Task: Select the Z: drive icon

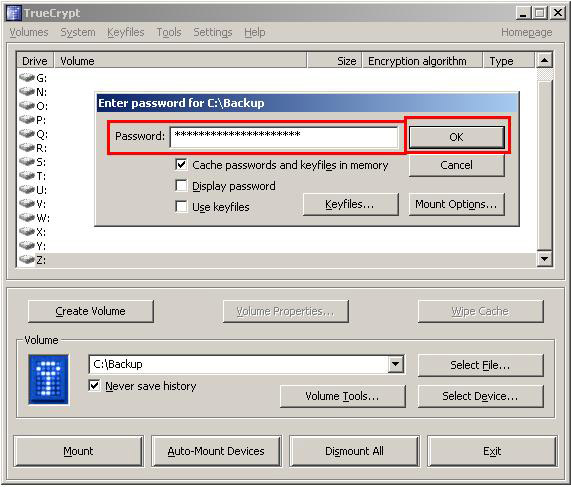Action: click(27, 259)
